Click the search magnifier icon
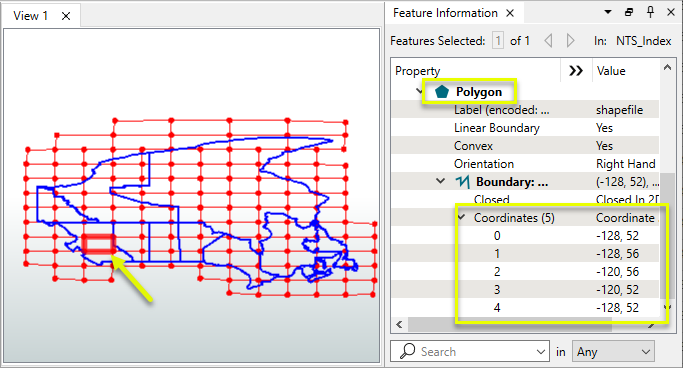683x368 pixels. click(x=408, y=351)
